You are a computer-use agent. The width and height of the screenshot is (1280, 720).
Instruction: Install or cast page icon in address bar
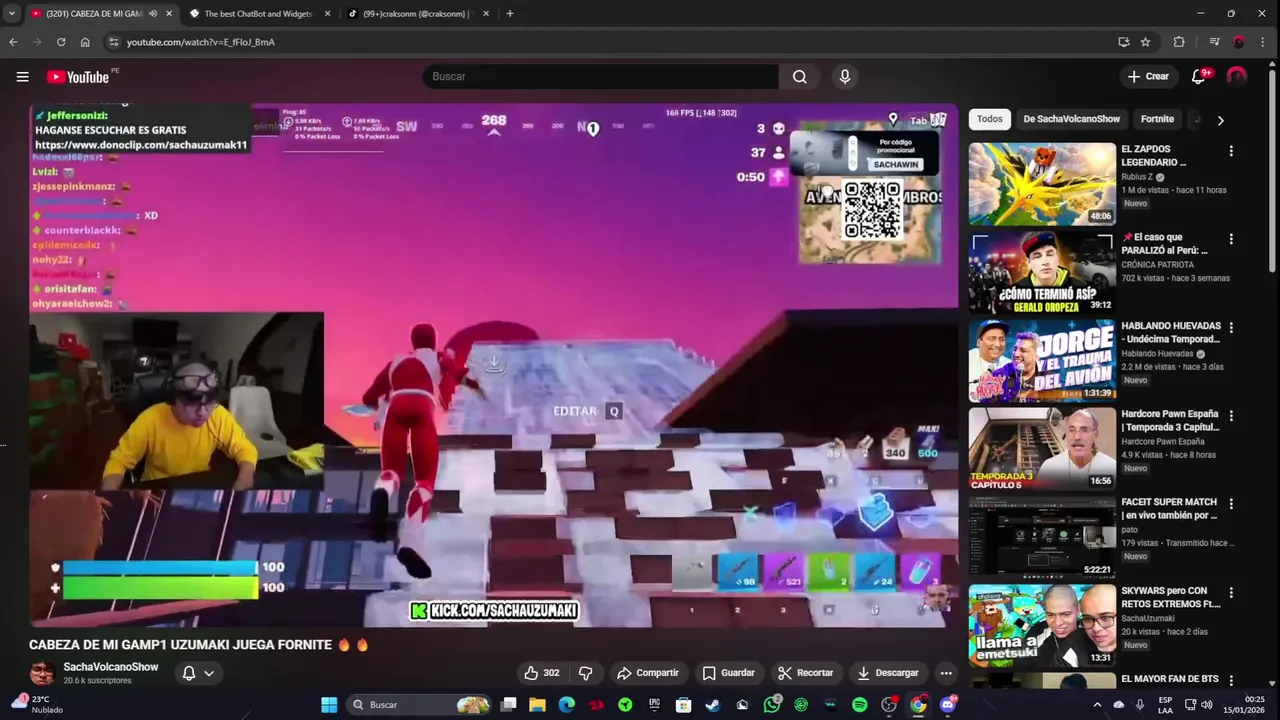click(x=1124, y=42)
